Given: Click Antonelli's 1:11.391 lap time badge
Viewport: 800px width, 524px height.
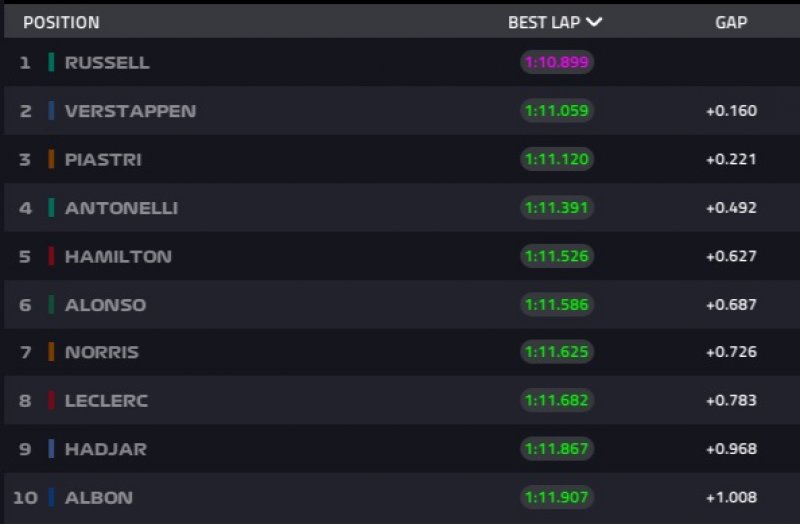Looking at the screenshot, I should (x=557, y=208).
